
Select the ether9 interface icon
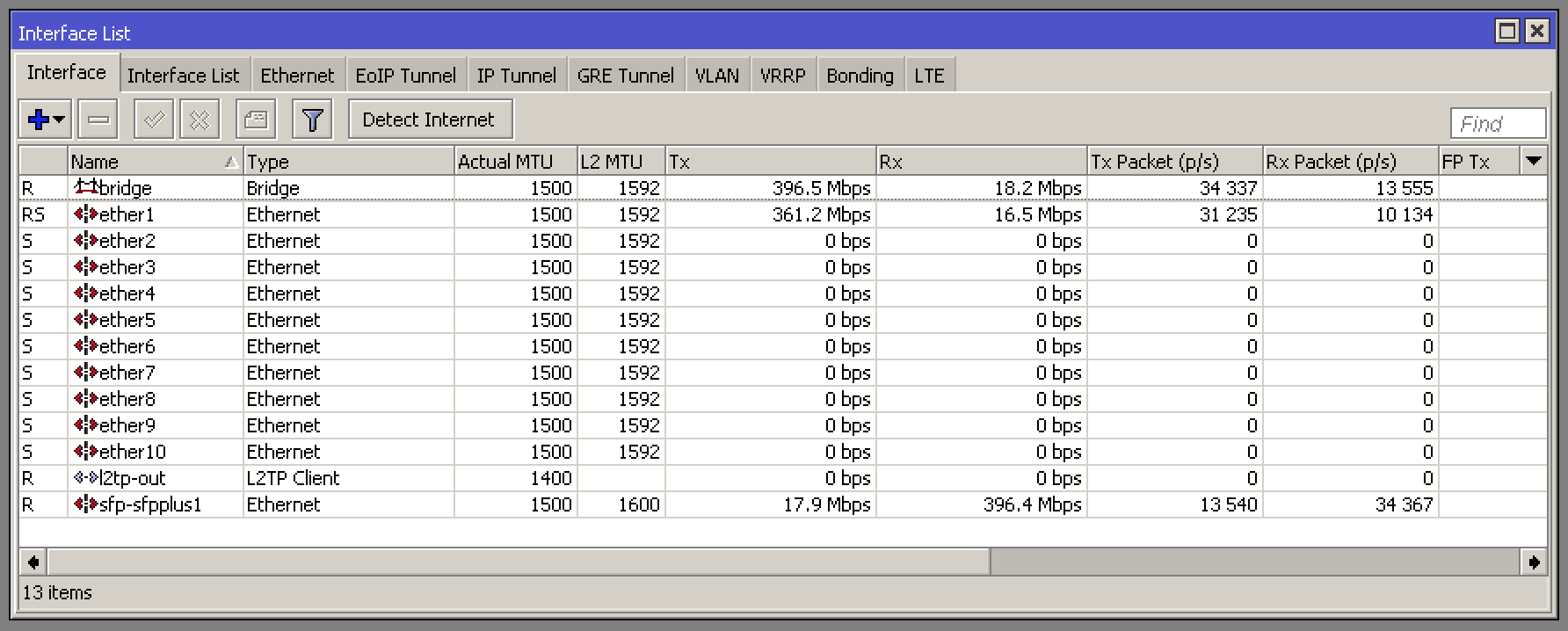coord(86,424)
